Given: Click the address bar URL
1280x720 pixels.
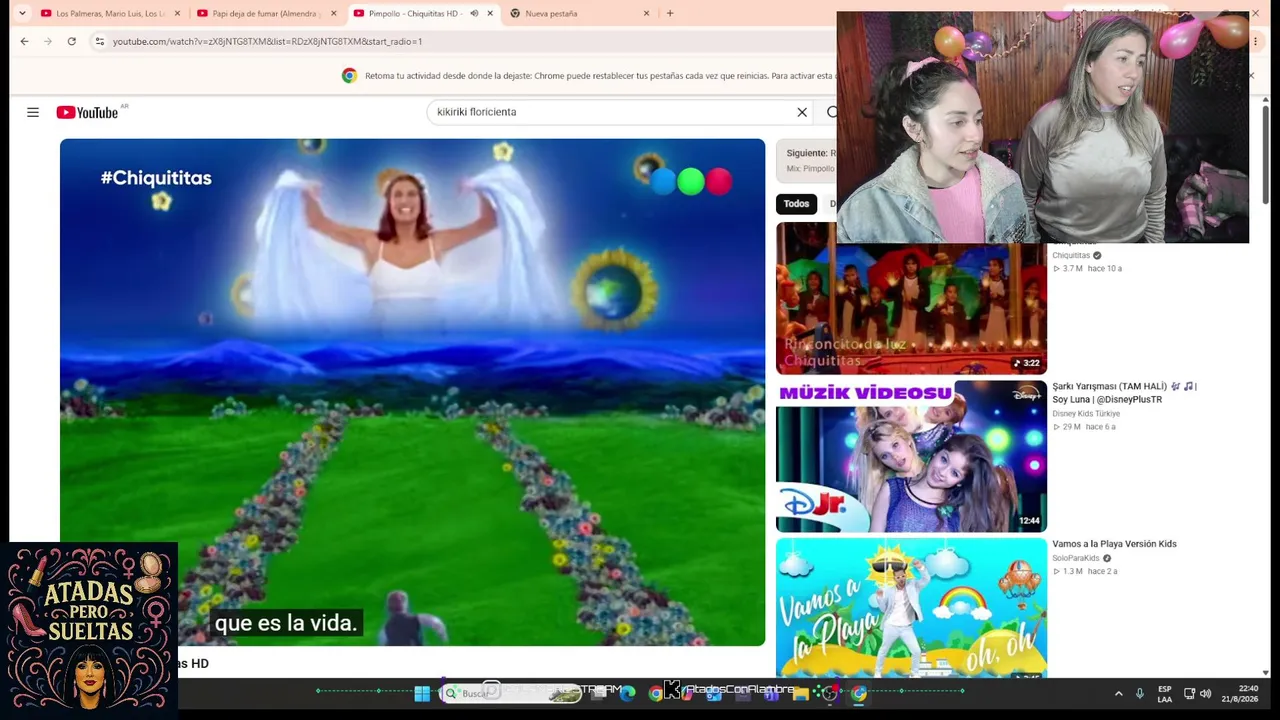Looking at the screenshot, I should tap(267, 41).
